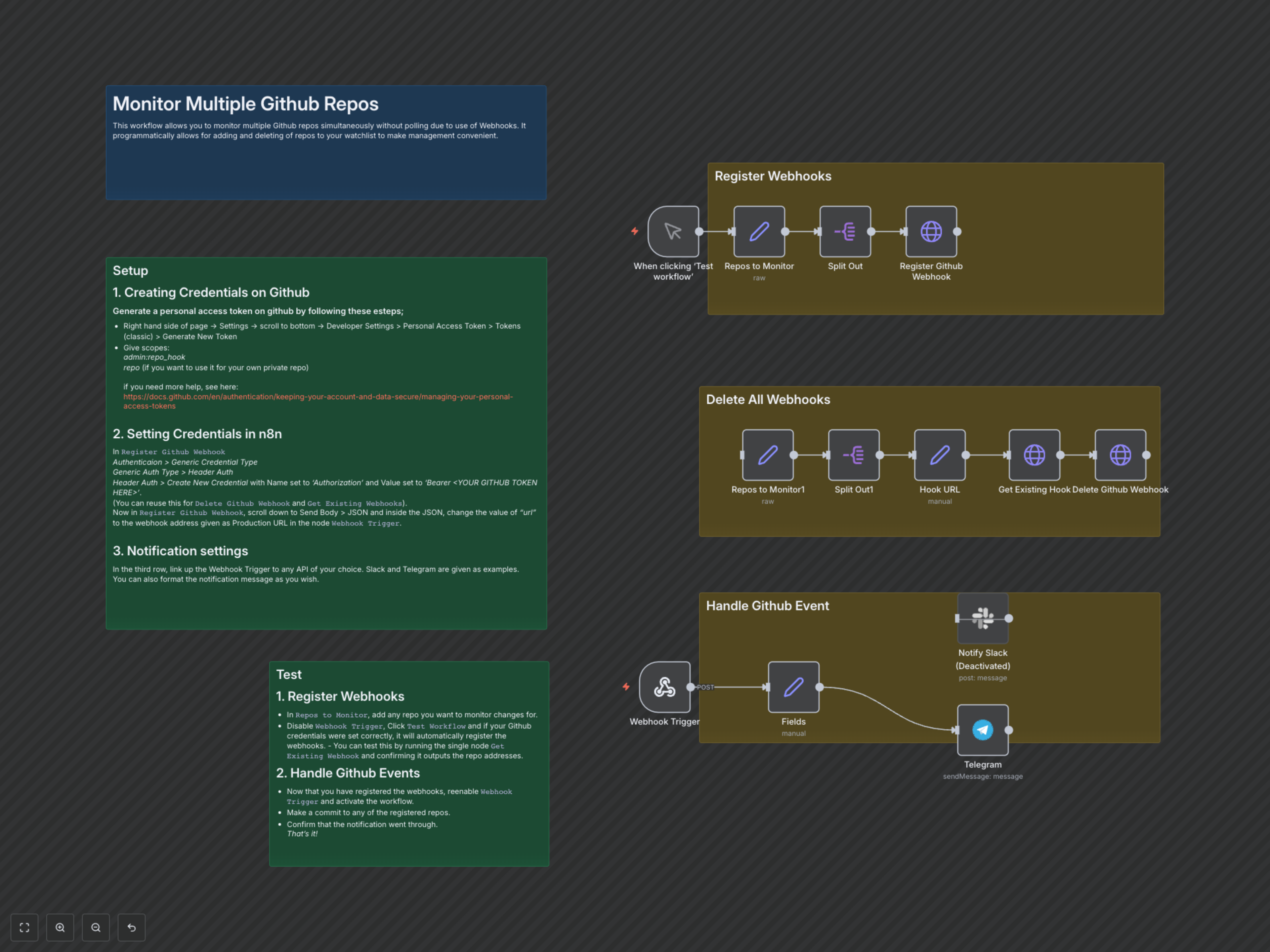Open the Repos to Monitor edit node
The height and width of the screenshot is (952, 1270).
click(x=759, y=231)
